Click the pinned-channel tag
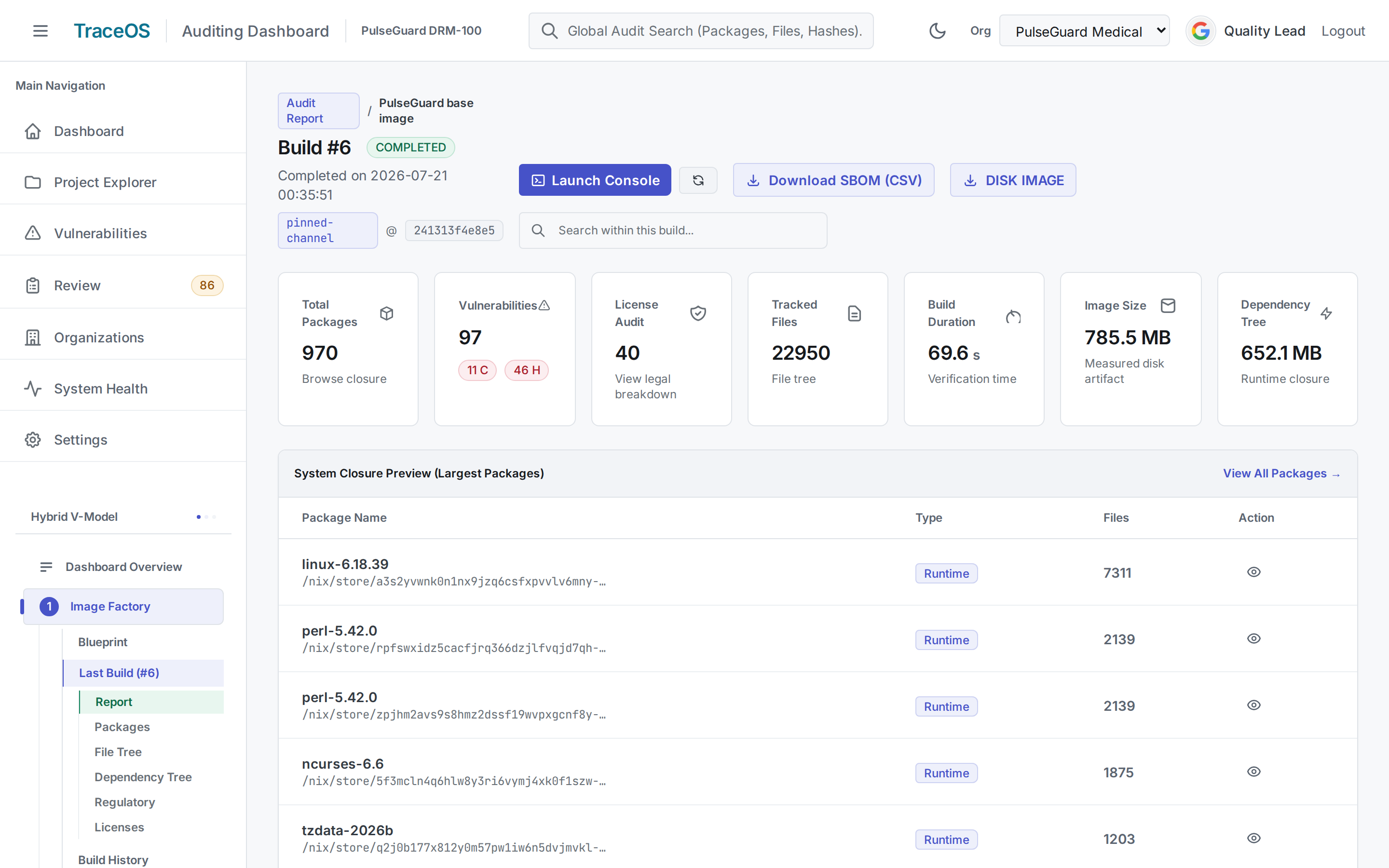The image size is (1389, 868). pyautogui.click(x=328, y=230)
